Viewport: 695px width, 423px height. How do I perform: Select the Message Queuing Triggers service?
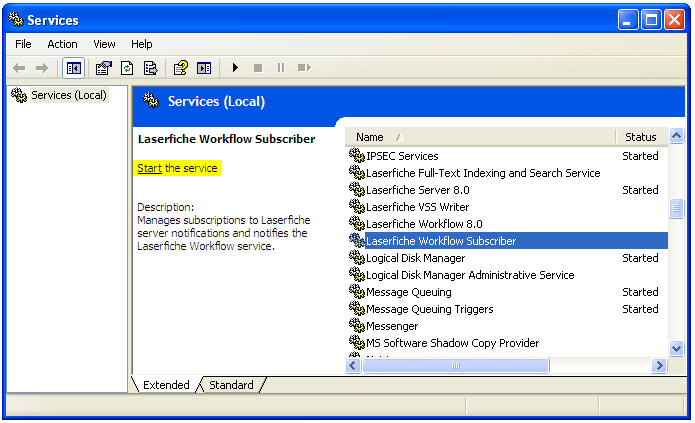507,309
